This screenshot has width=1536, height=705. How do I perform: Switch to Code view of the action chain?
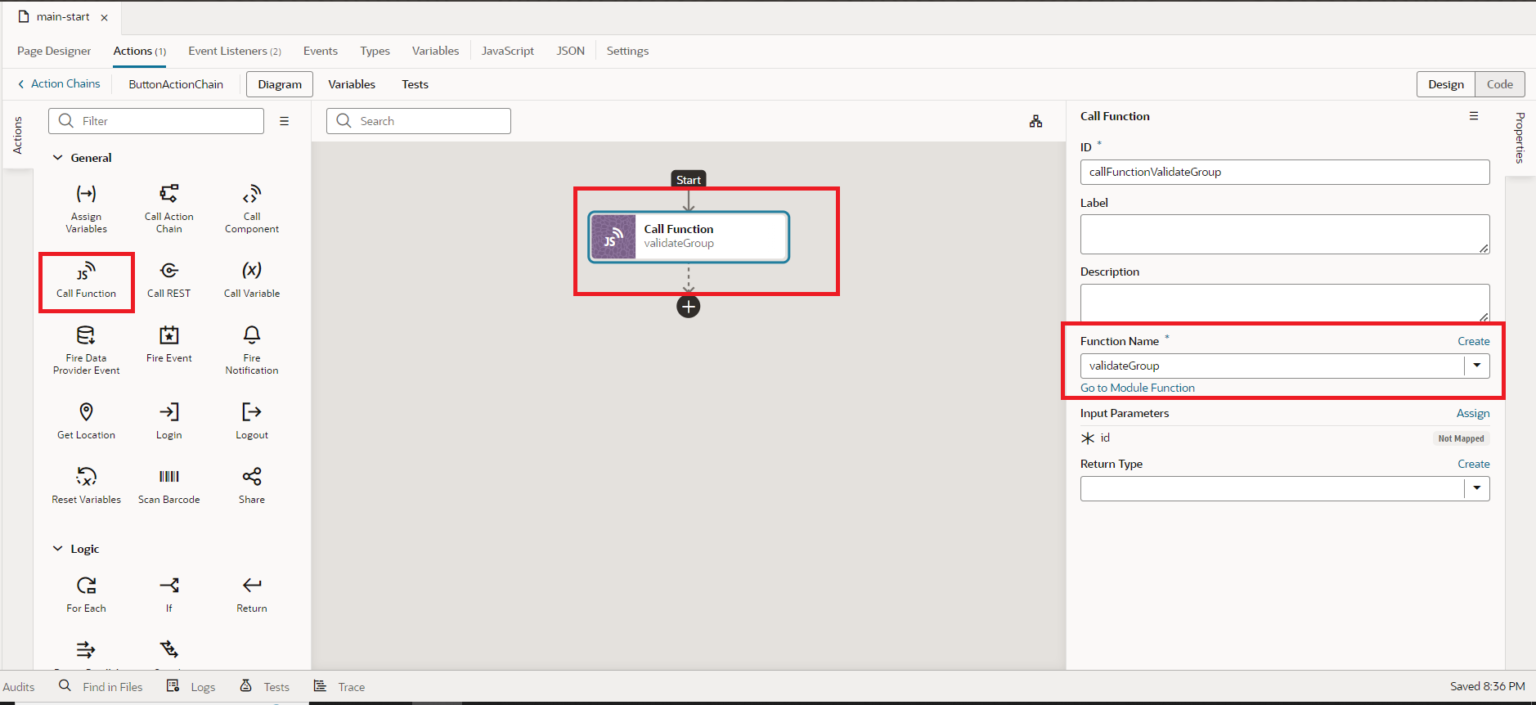click(1498, 84)
